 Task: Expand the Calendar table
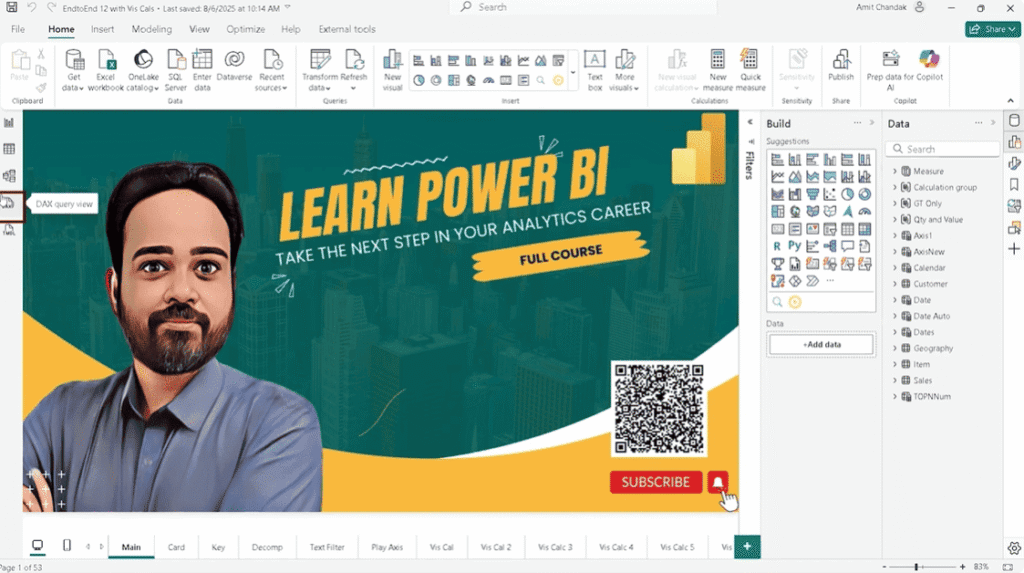(x=895, y=268)
